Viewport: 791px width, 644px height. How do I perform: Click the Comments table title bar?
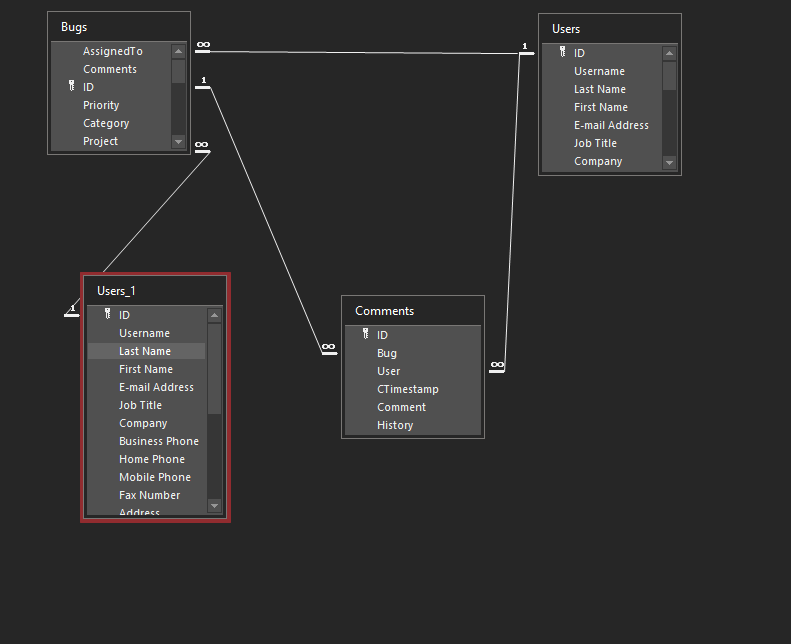412,311
